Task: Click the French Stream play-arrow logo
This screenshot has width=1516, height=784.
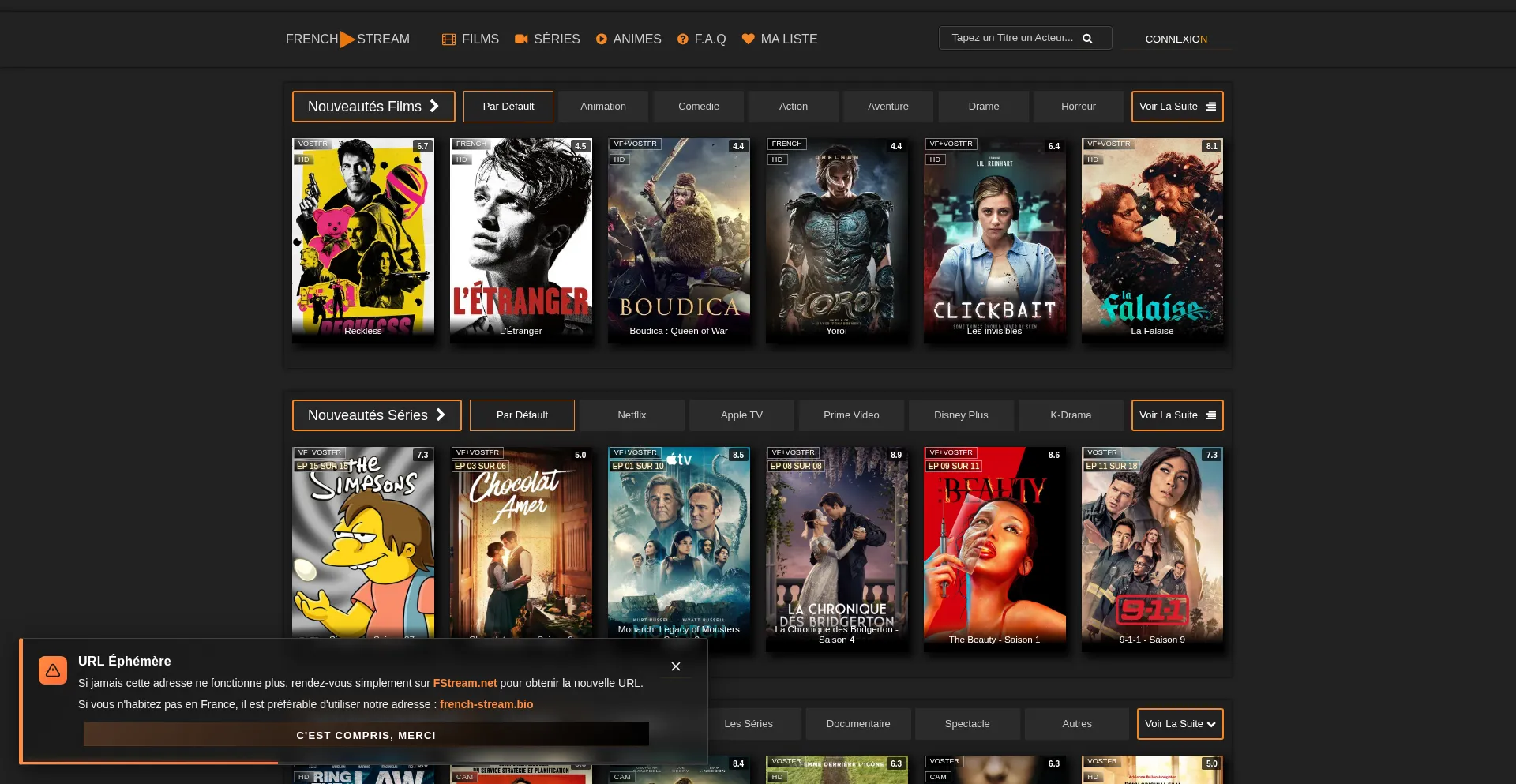Action: click(x=347, y=39)
